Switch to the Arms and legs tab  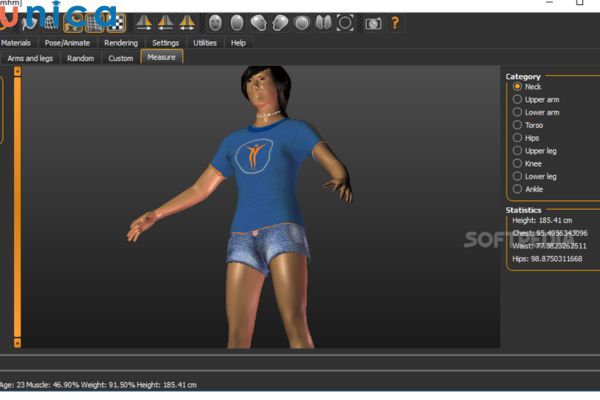[x=30, y=59]
